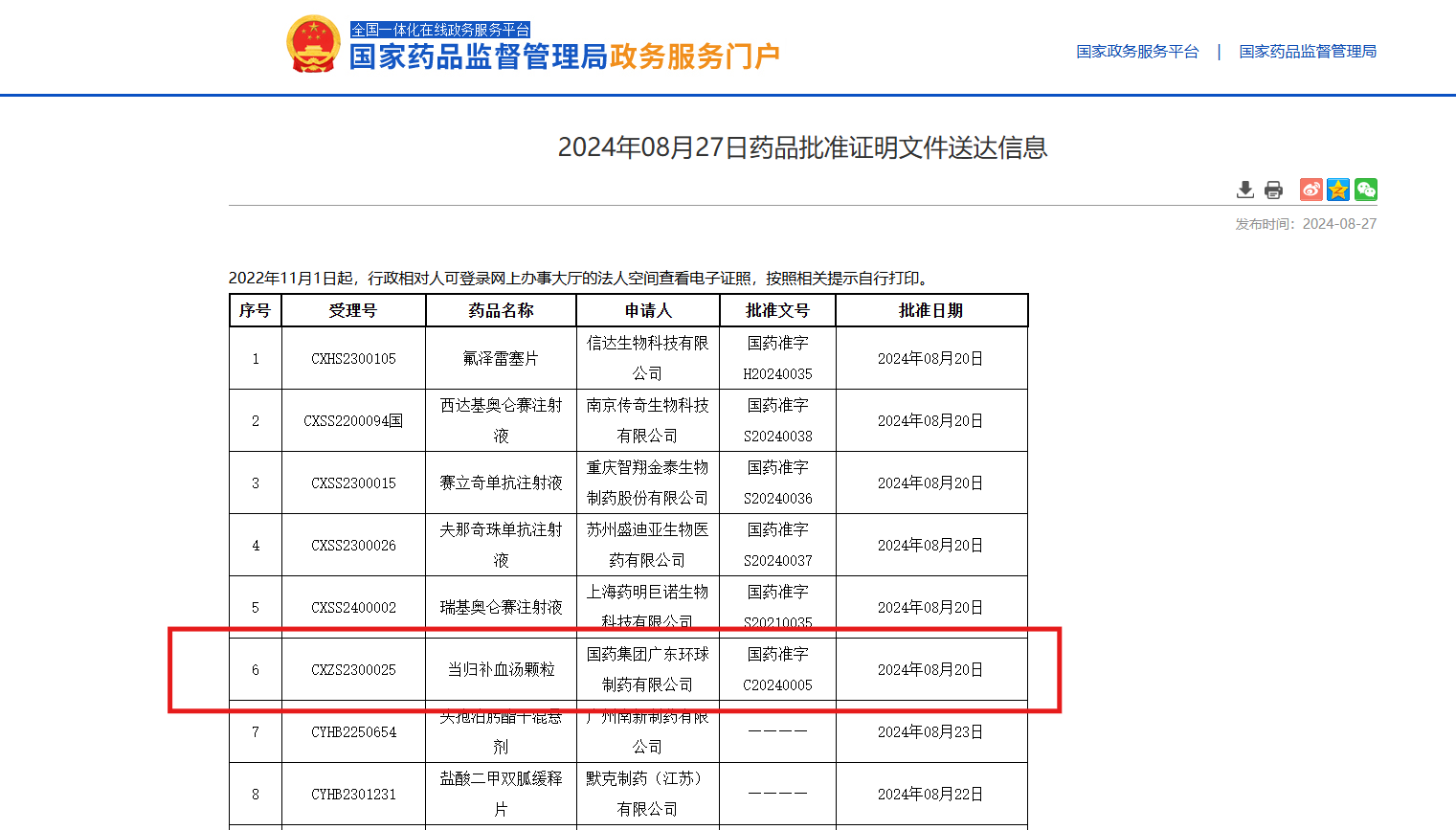Click date 2024年08月22日
Viewport: 1456px width, 830px height.
point(930,795)
